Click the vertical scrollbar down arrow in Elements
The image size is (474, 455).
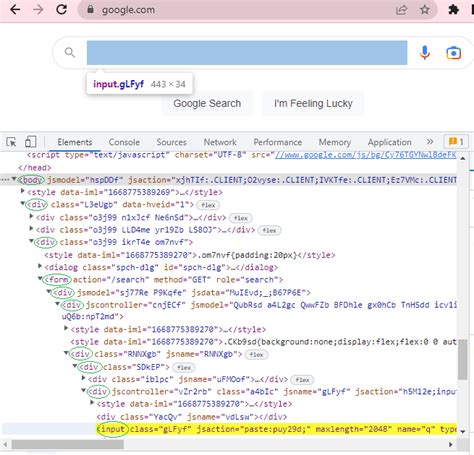463,431
